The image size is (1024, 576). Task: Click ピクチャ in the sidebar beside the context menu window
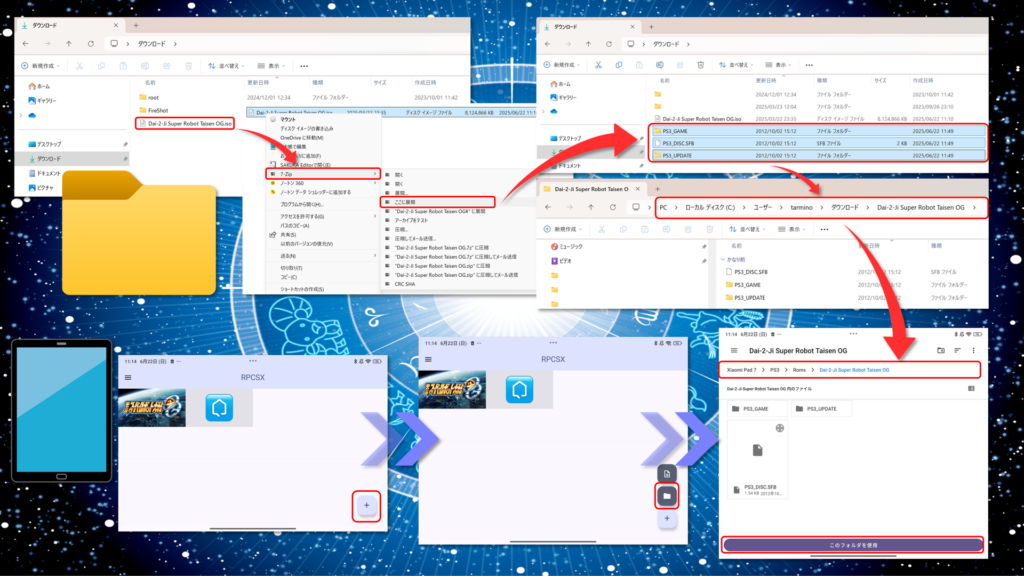(x=41, y=188)
